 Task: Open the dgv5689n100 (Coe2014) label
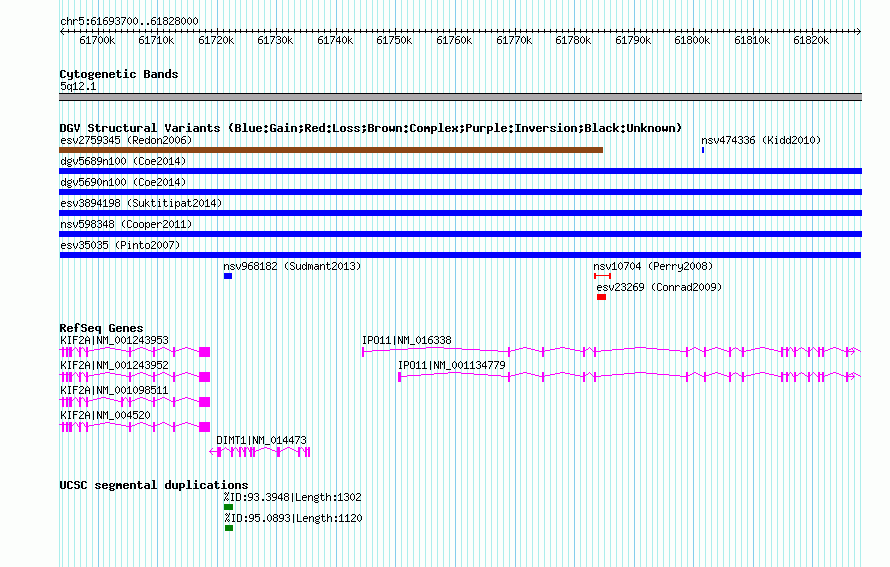click(x=123, y=161)
